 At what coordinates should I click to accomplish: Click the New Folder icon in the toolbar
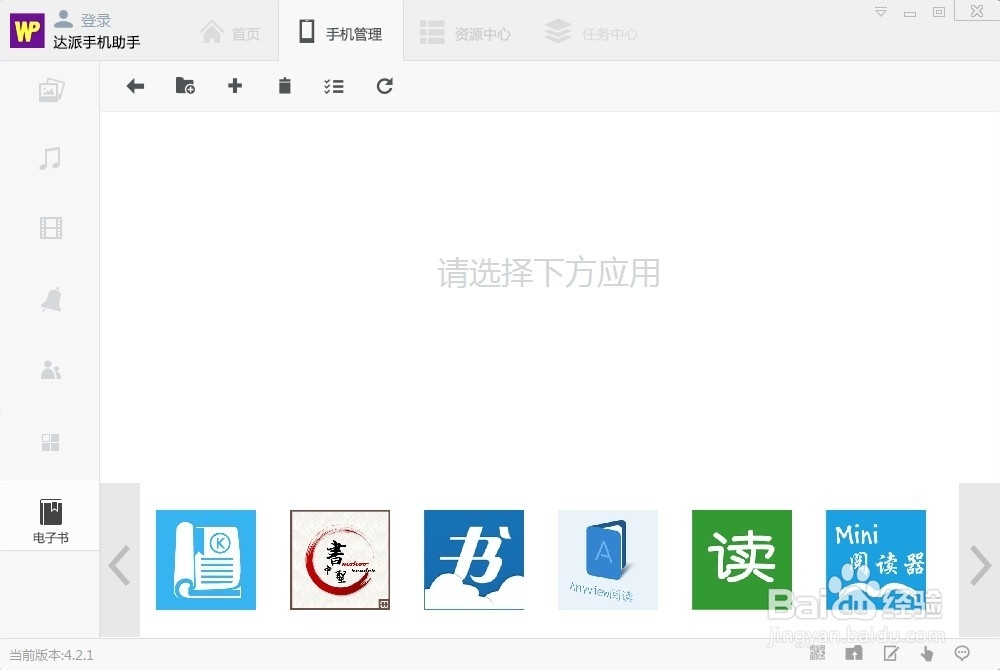[185, 86]
